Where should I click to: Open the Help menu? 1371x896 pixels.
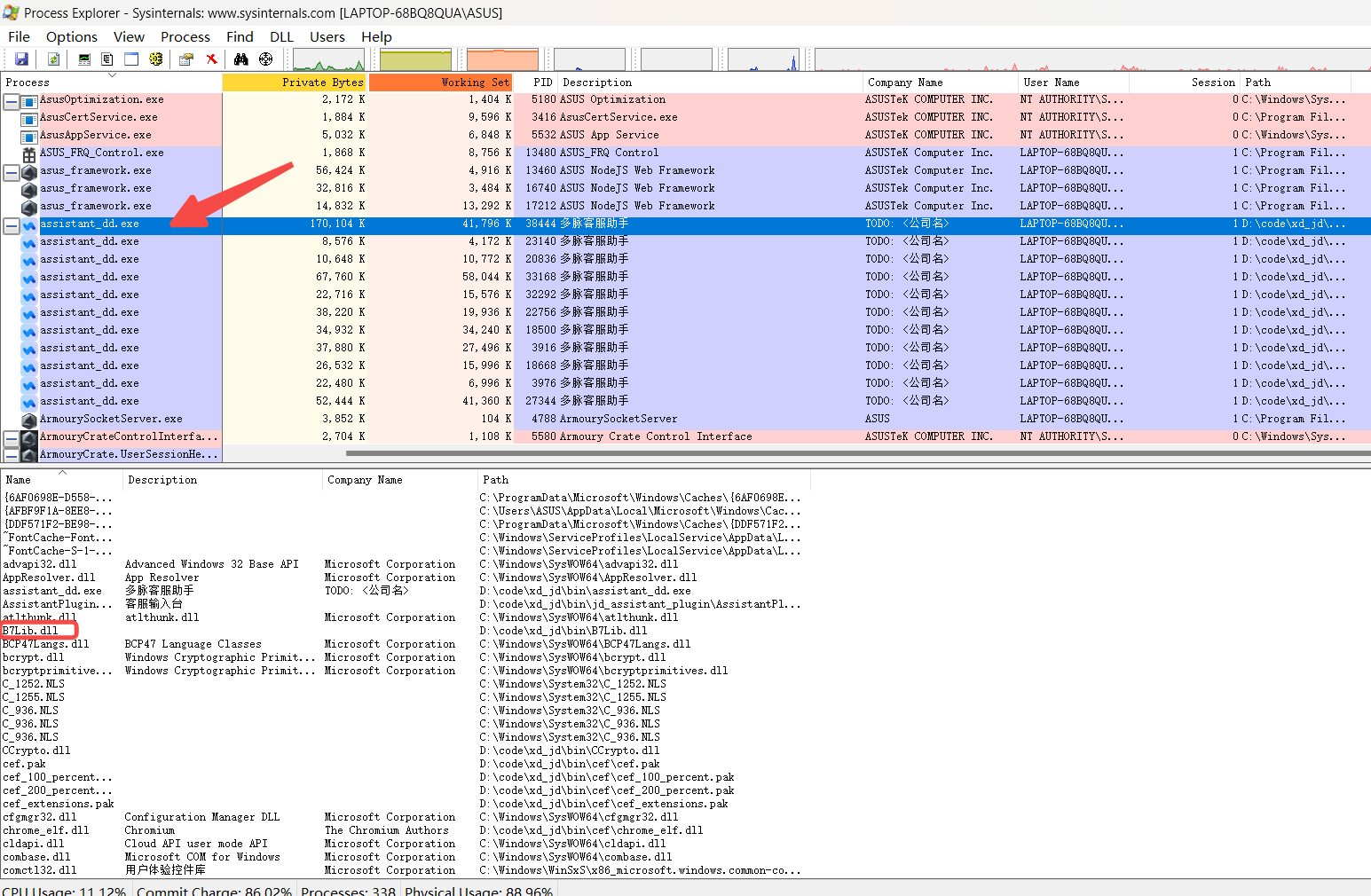coord(376,36)
